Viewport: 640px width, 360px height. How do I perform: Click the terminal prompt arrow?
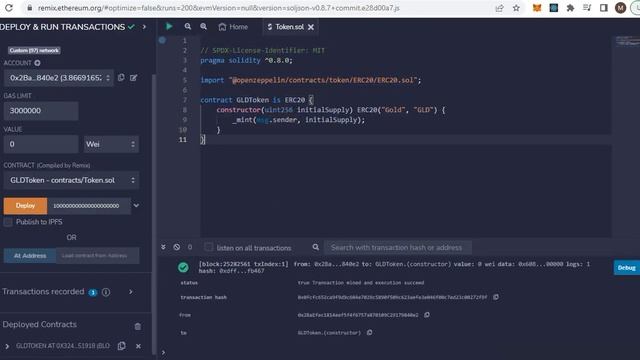point(163,353)
